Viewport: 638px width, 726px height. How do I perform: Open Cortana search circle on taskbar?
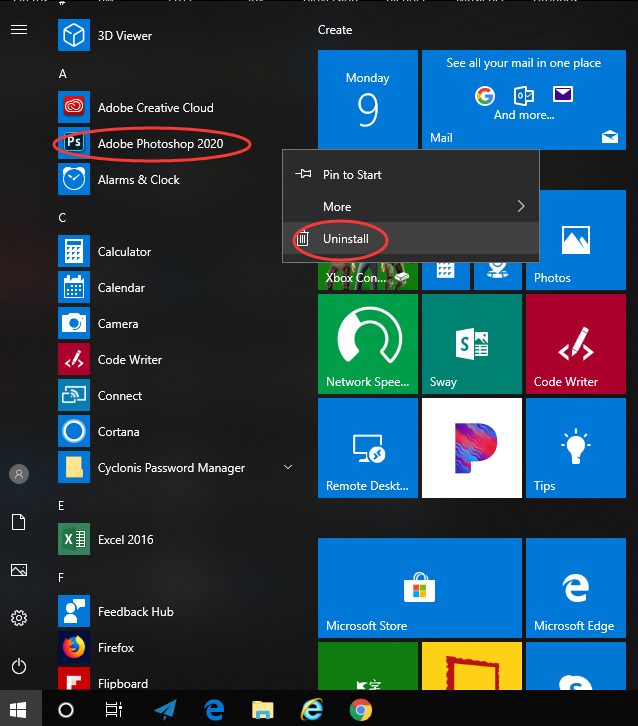[66, 709]
